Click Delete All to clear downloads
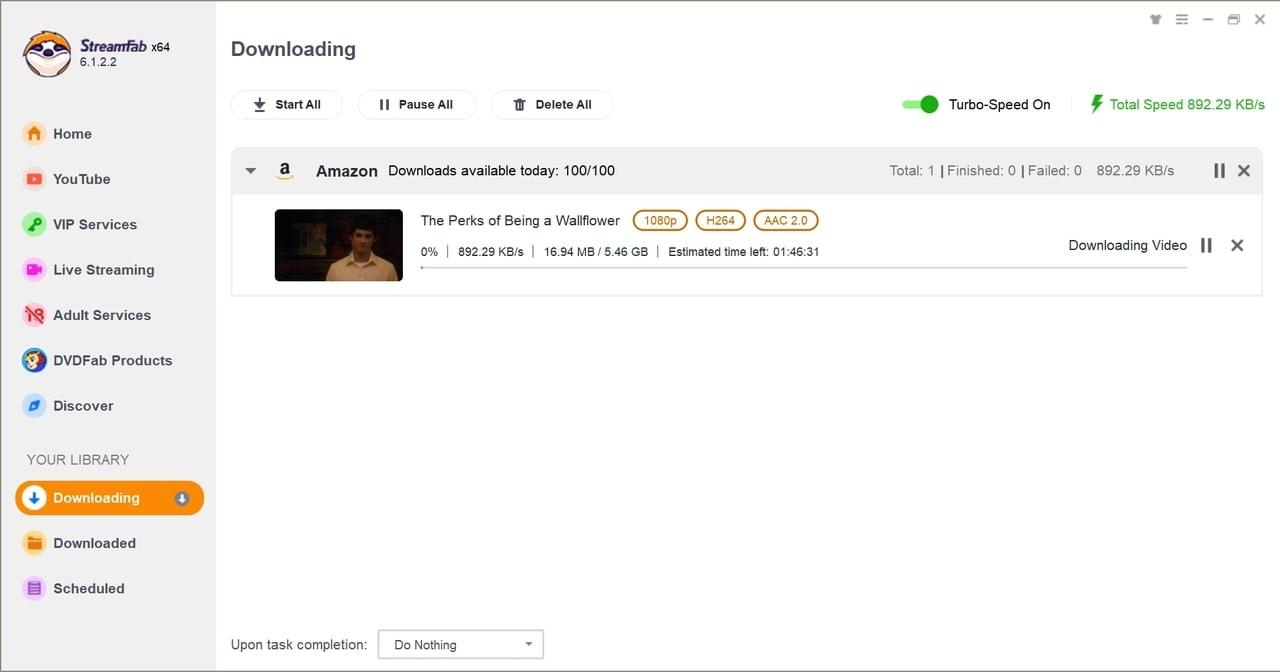The width and height of the screenshot is (1280, 672). point(552,104)
